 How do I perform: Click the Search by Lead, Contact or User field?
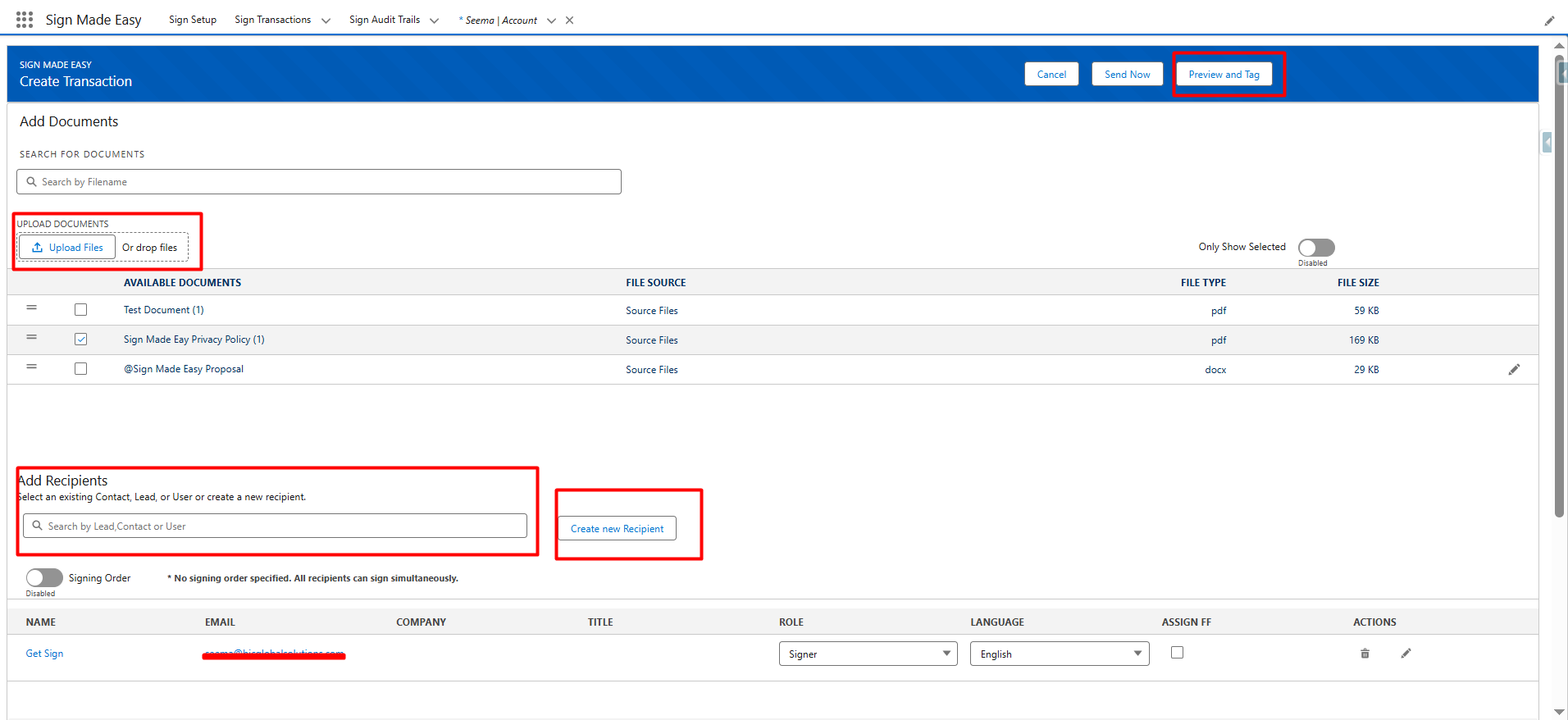tap(275, 526)
